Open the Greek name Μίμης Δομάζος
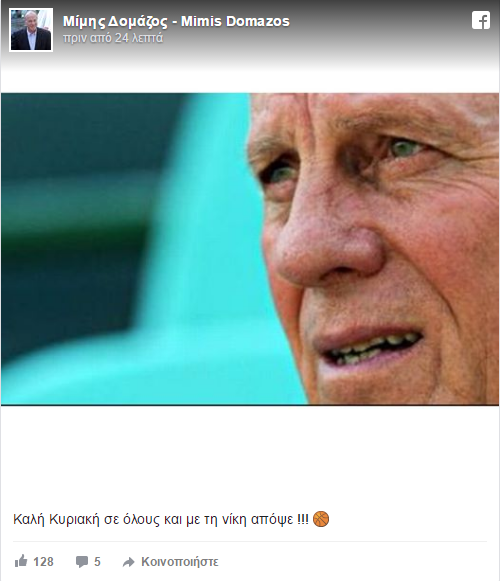The image size is (501, 581). point(115,21)
